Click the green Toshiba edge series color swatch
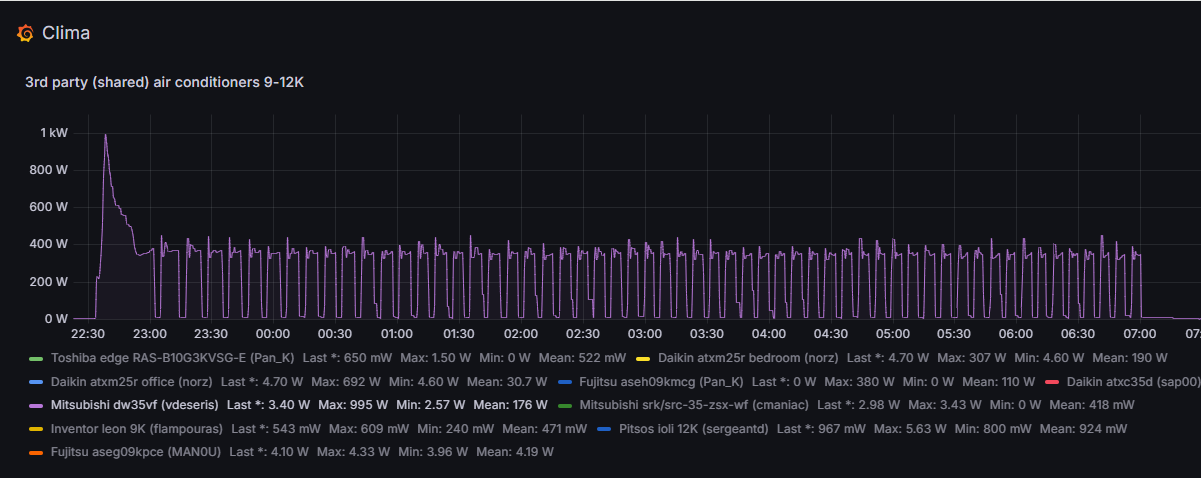This screenshot has width=1201, height=478. pyautogui.click(x=36, y=358)
